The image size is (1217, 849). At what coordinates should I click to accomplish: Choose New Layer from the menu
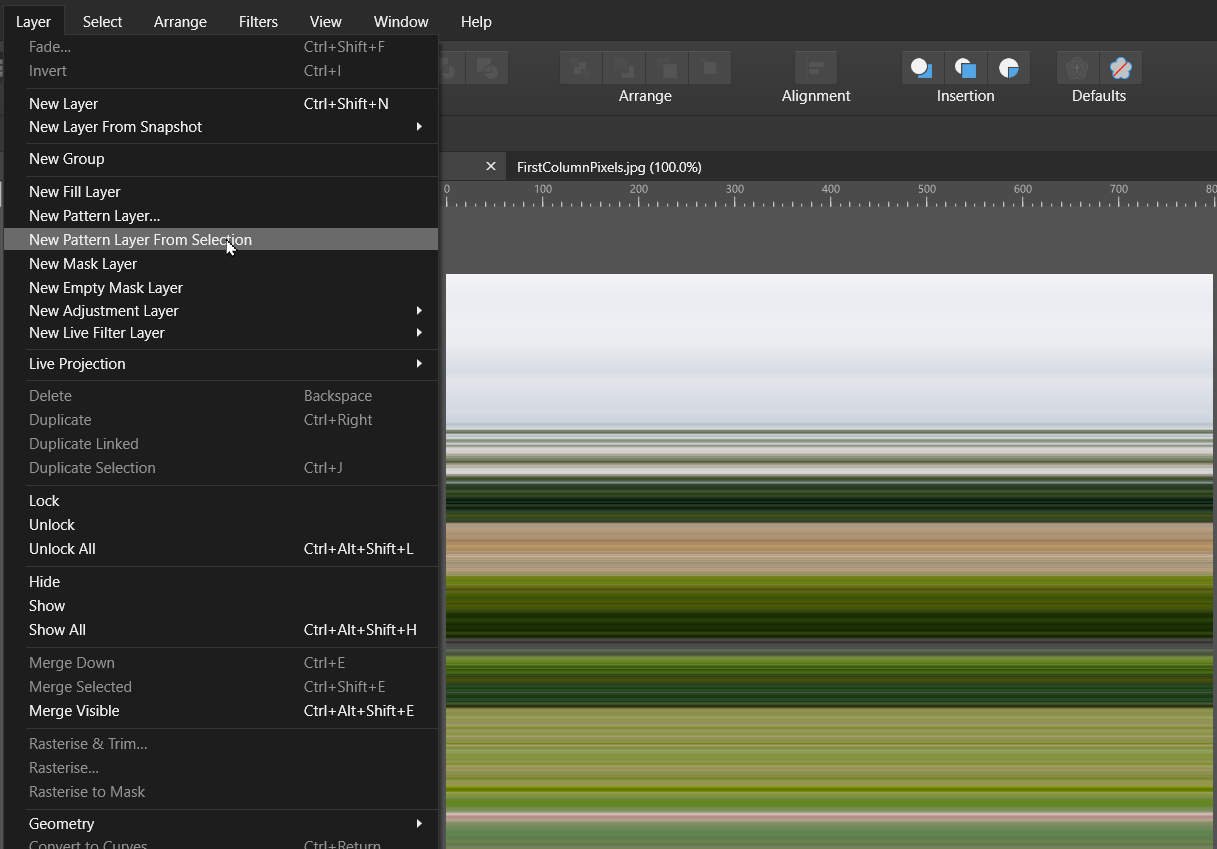coord(221,103)
